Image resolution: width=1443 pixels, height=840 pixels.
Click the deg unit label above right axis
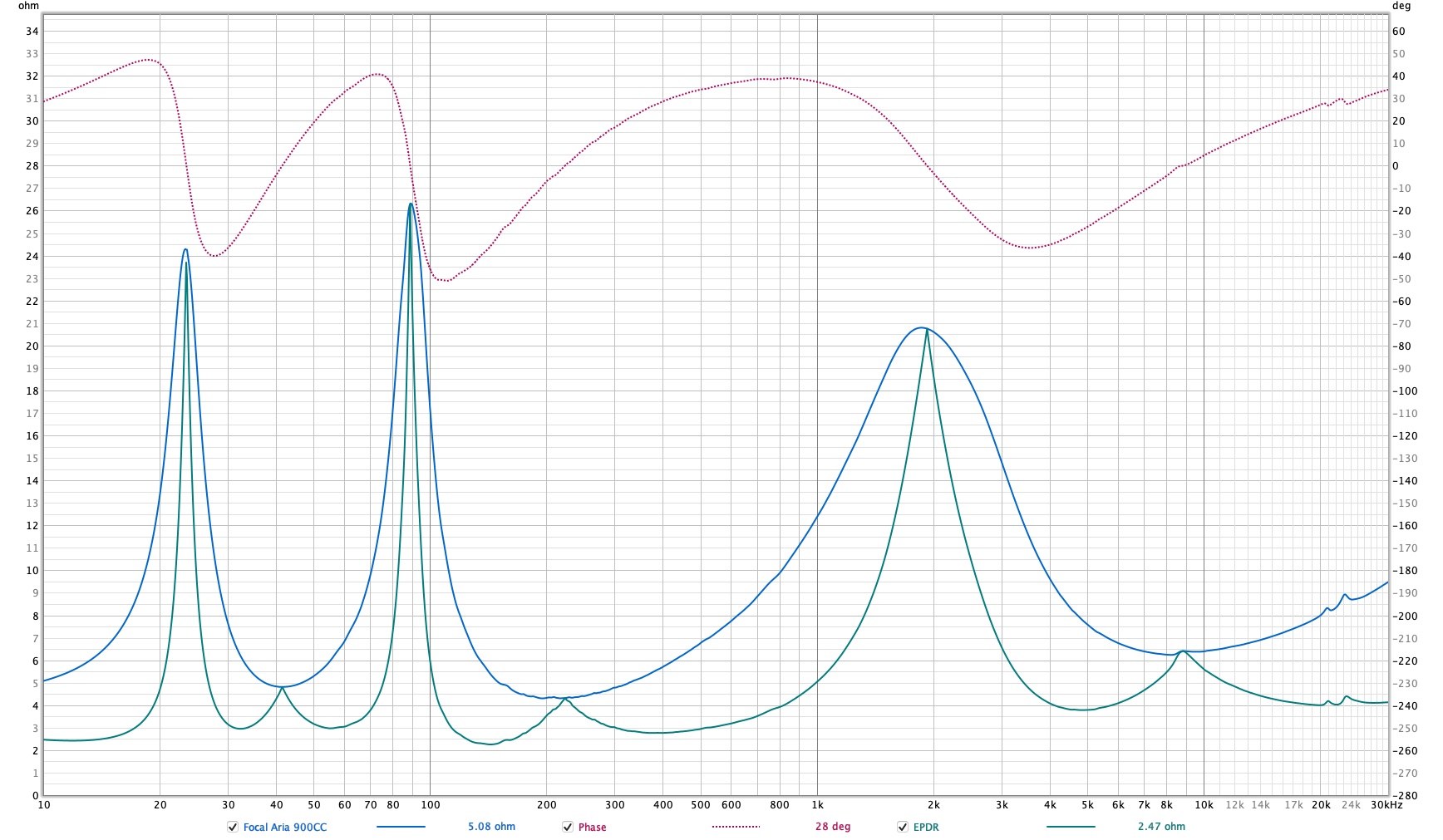(1401, 6)
